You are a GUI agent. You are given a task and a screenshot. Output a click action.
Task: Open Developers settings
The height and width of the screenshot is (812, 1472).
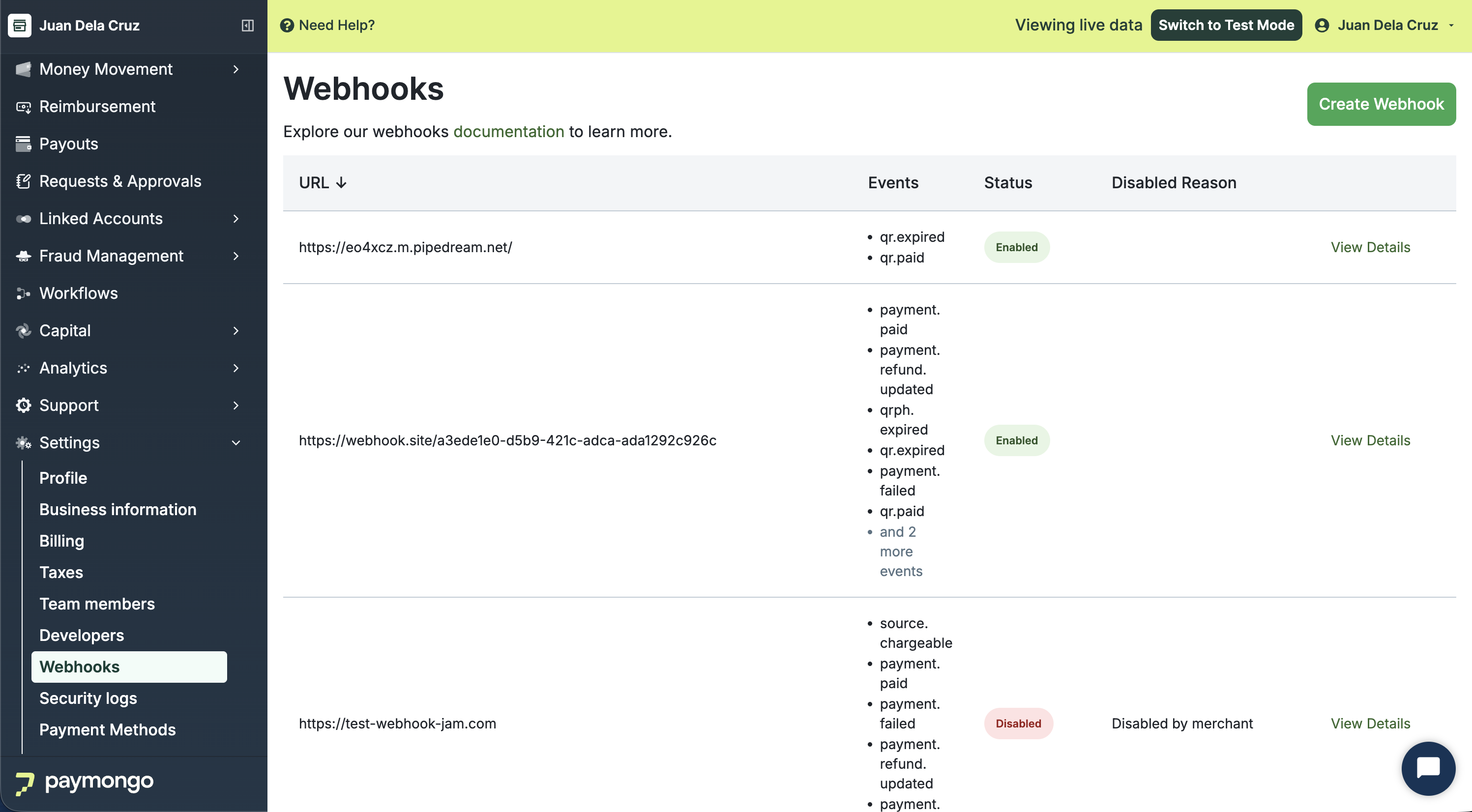click(82, 636)
